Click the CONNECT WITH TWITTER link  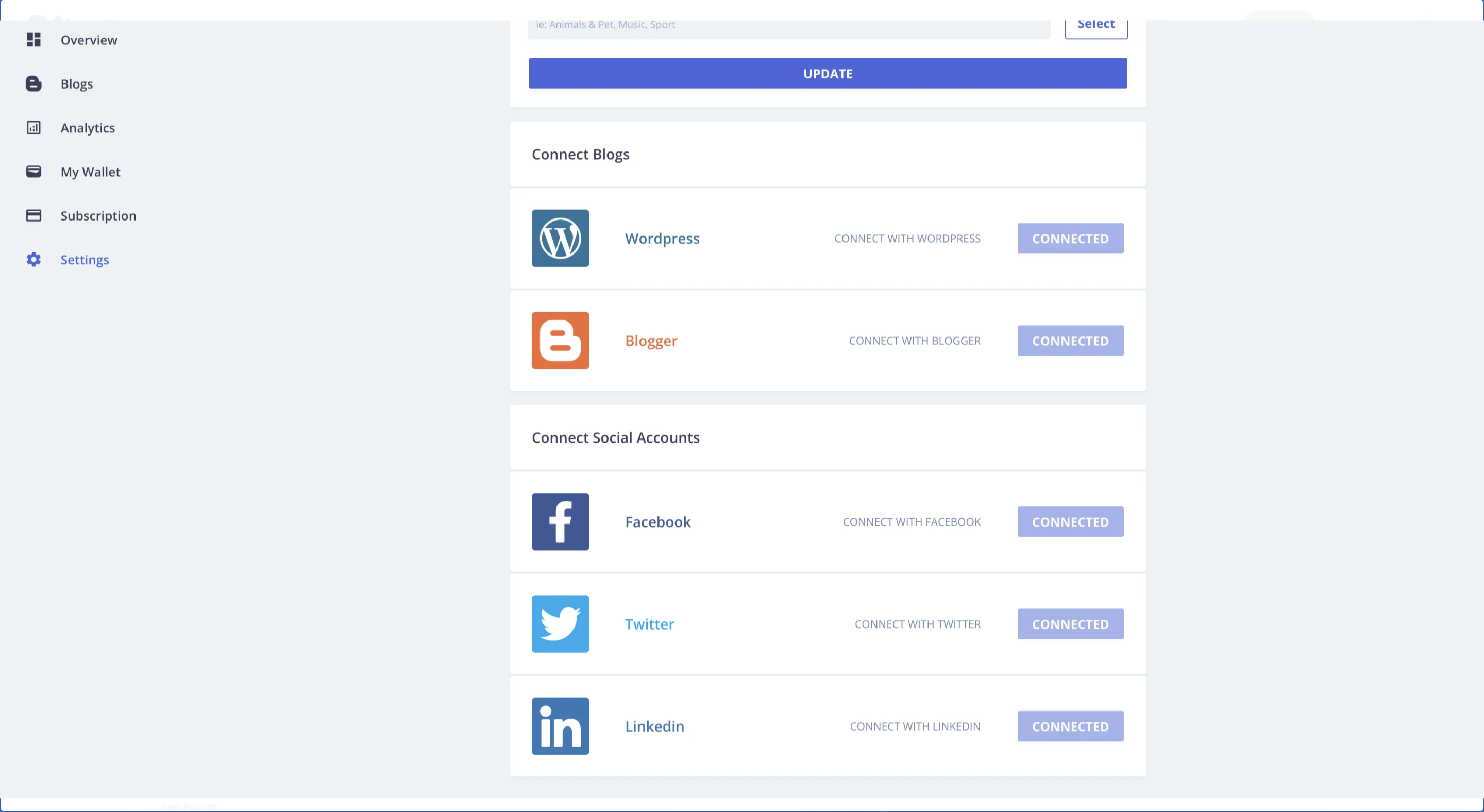[917, 624]
